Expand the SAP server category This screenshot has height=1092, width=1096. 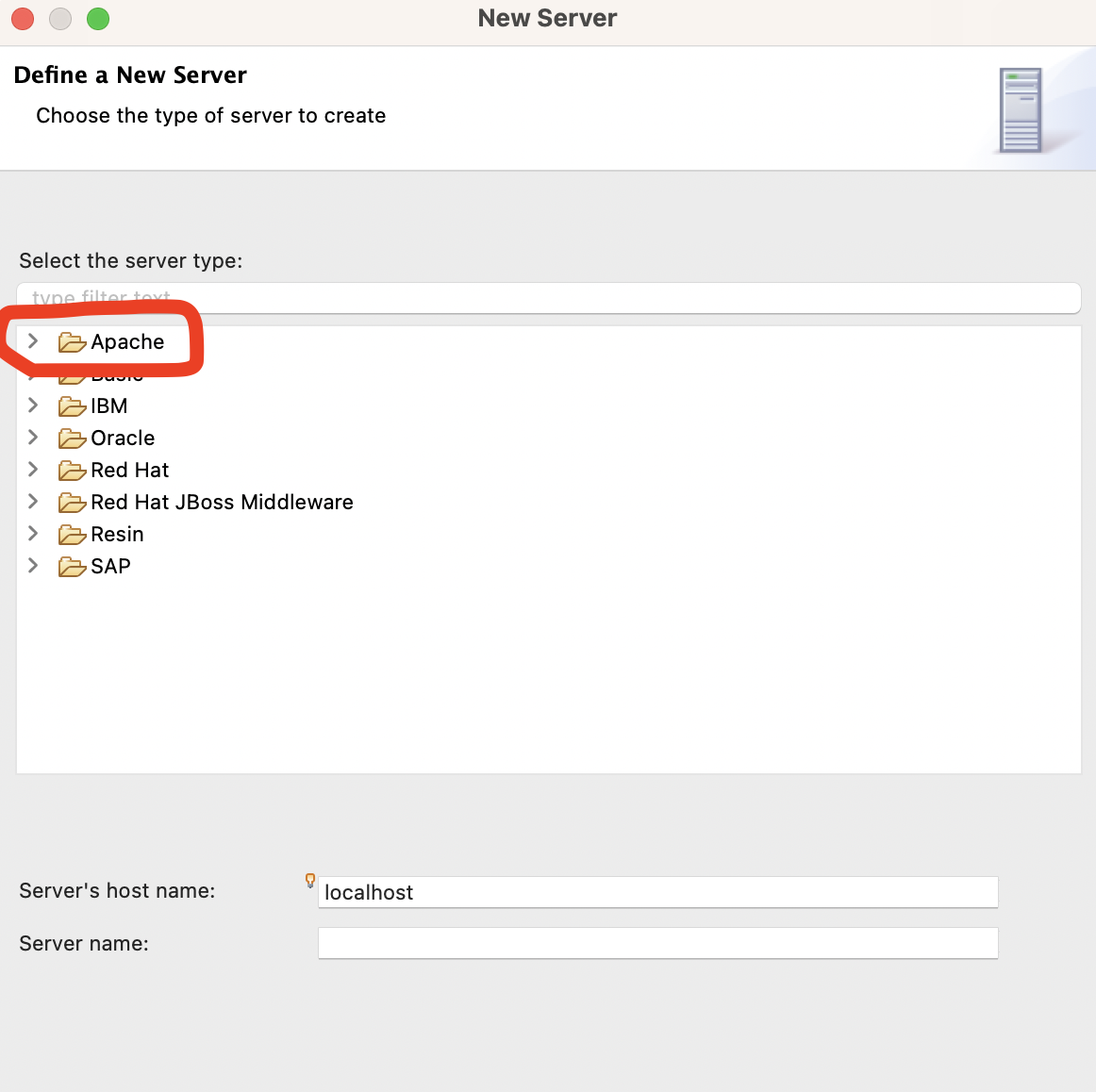(33, 566)
